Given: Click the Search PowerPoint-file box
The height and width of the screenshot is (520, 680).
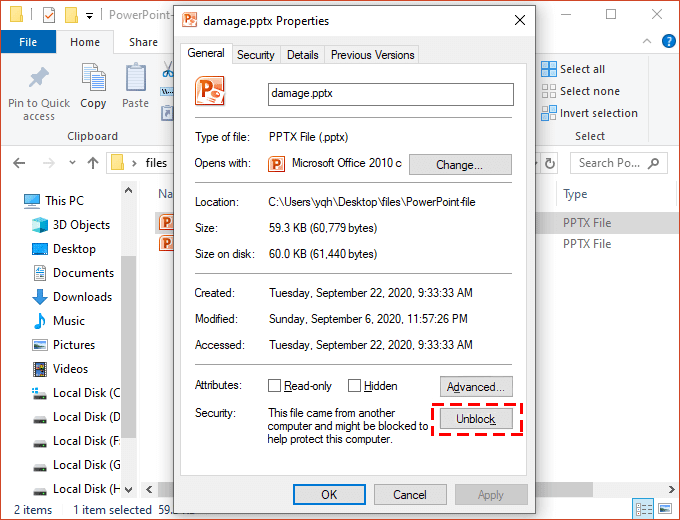Looking at the screenshot, I should (x=618, y=163).
